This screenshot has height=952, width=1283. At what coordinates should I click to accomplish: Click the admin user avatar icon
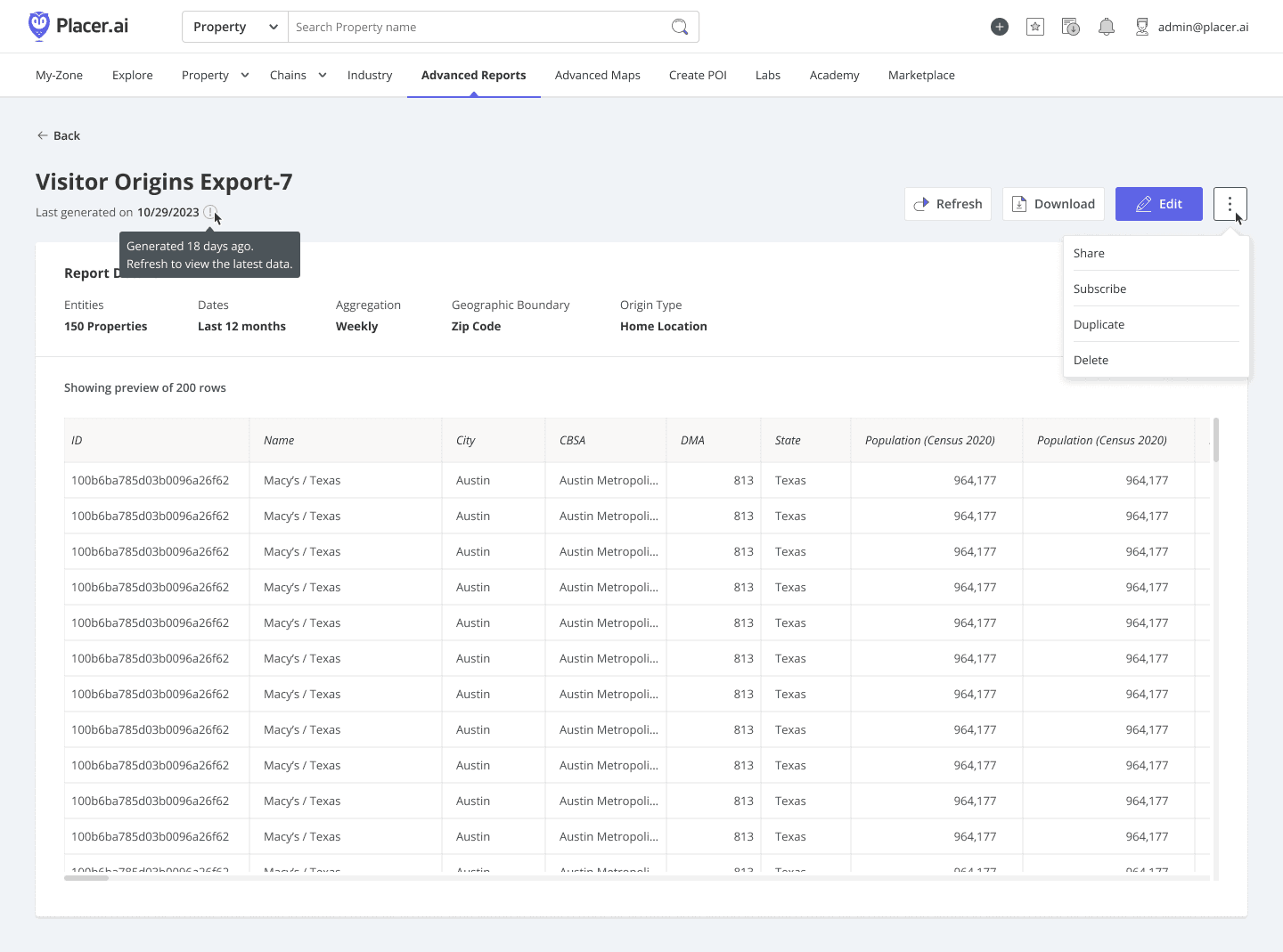click(x=1141, y=27)
